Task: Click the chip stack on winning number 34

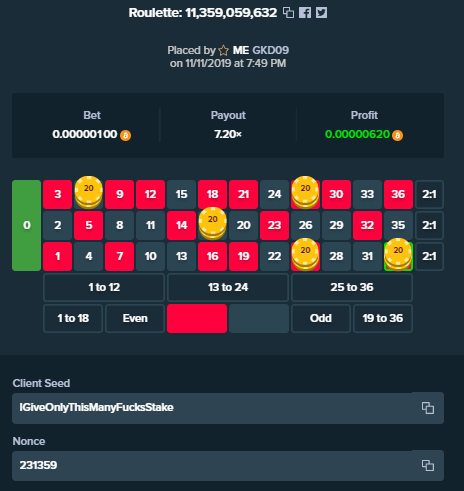Action: 398,255
